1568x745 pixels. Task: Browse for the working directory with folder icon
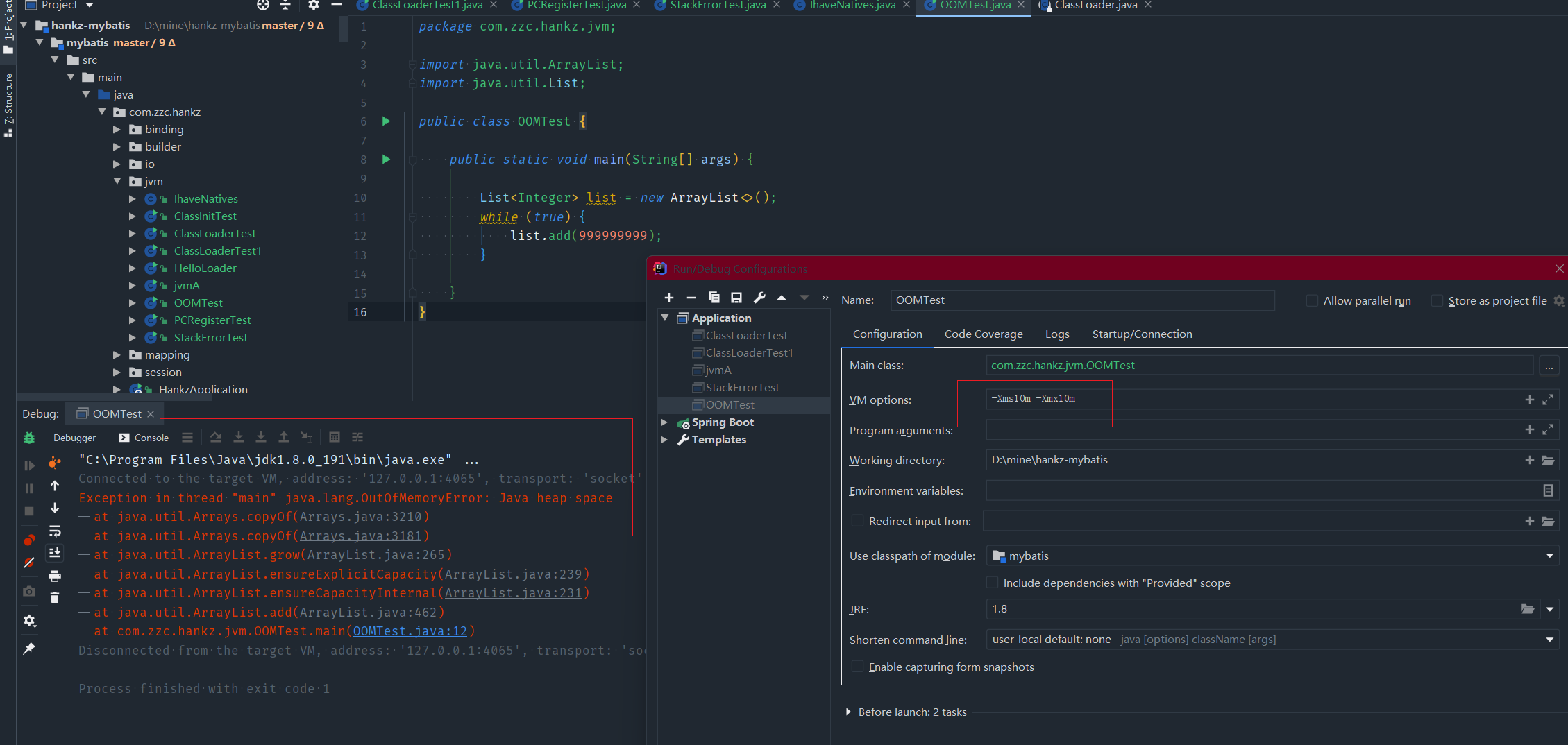1548,460
